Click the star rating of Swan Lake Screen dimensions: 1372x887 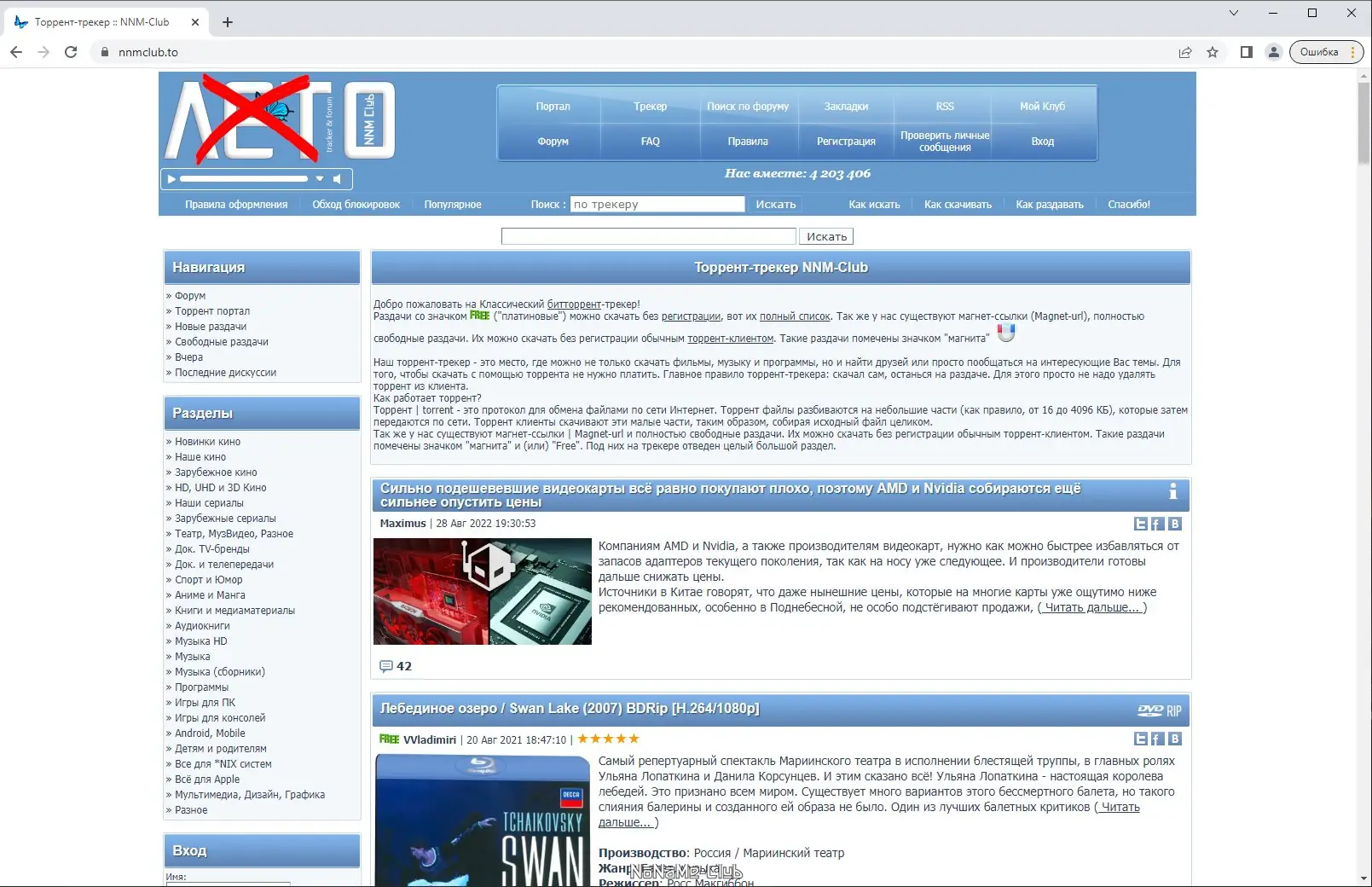pos(608,739)
